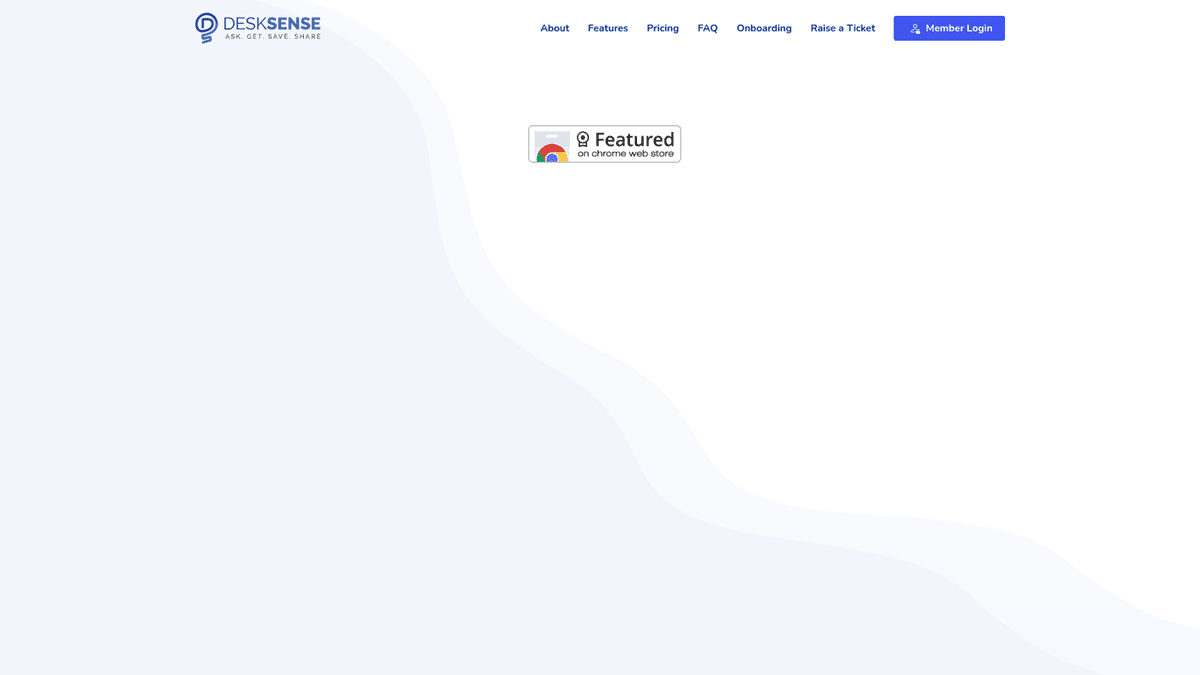Click the DeskSense logo
The height and width of the screenshot is (675, 1200).
258,28
